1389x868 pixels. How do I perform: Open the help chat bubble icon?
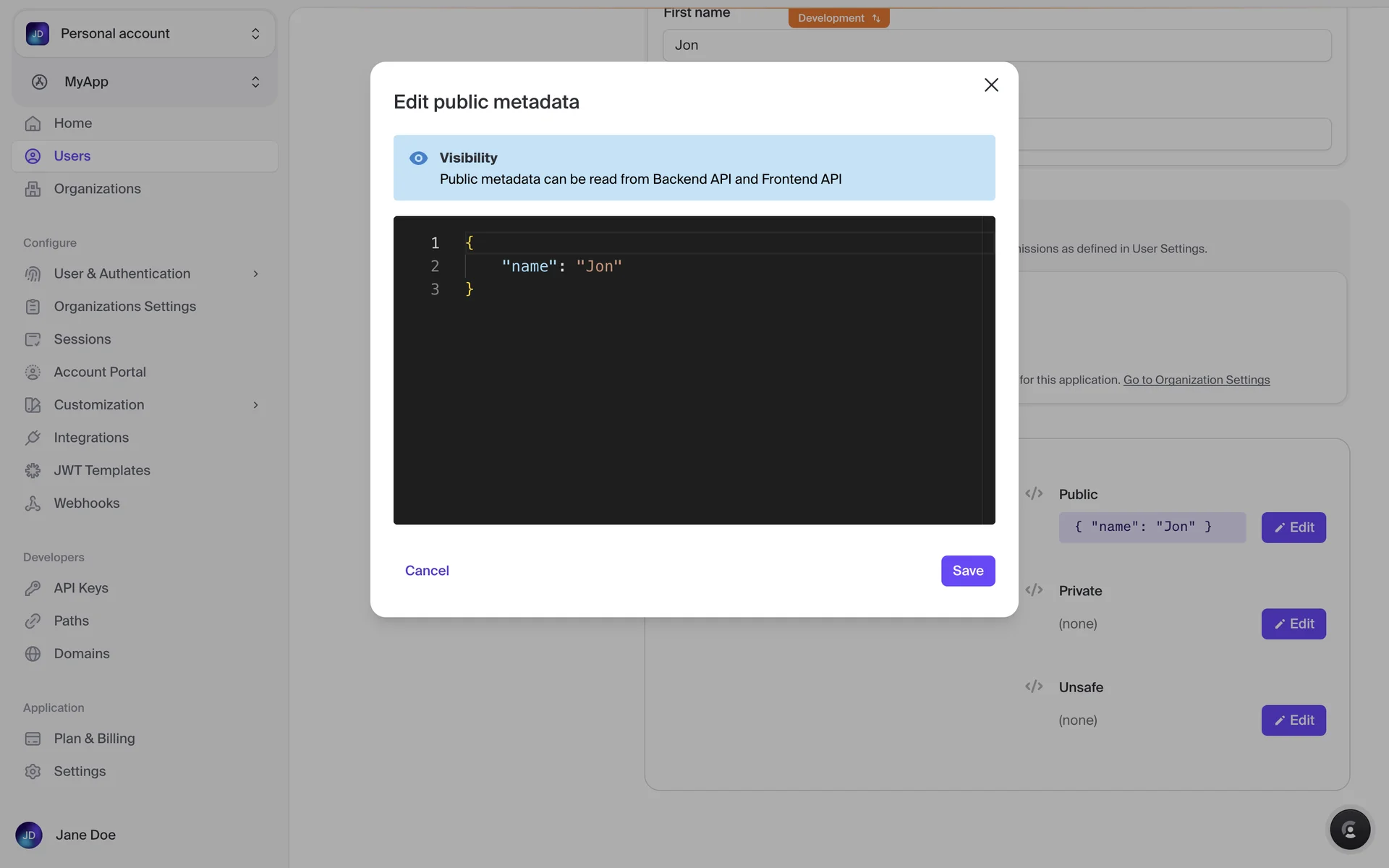1349,829
